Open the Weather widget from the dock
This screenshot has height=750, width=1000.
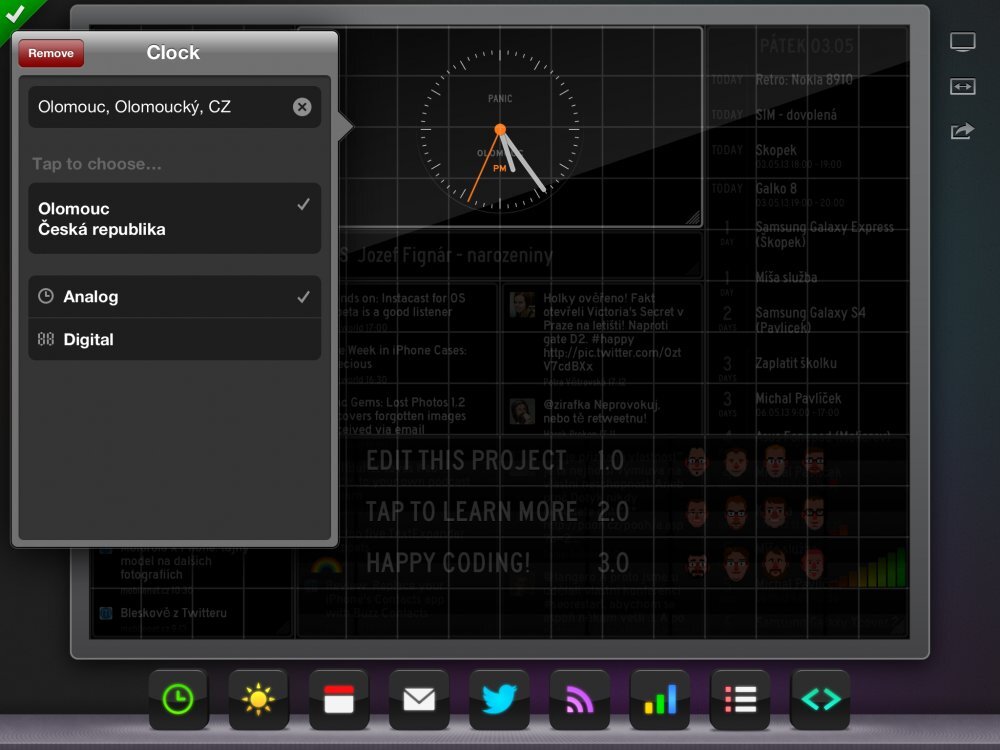(258, 699)
